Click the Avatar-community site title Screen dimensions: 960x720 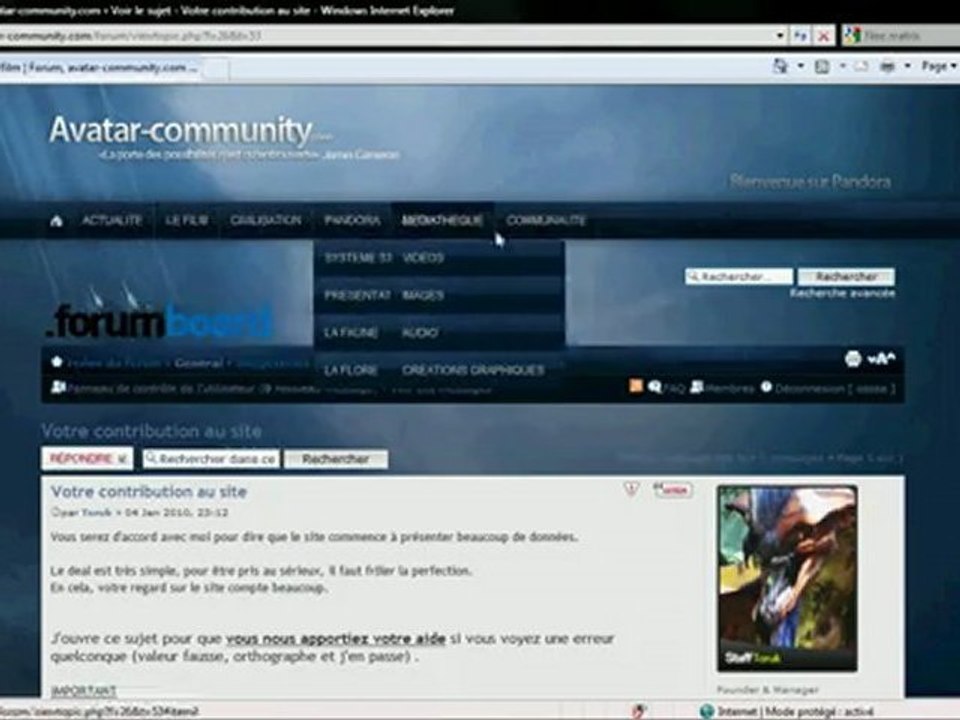(181, 130)
